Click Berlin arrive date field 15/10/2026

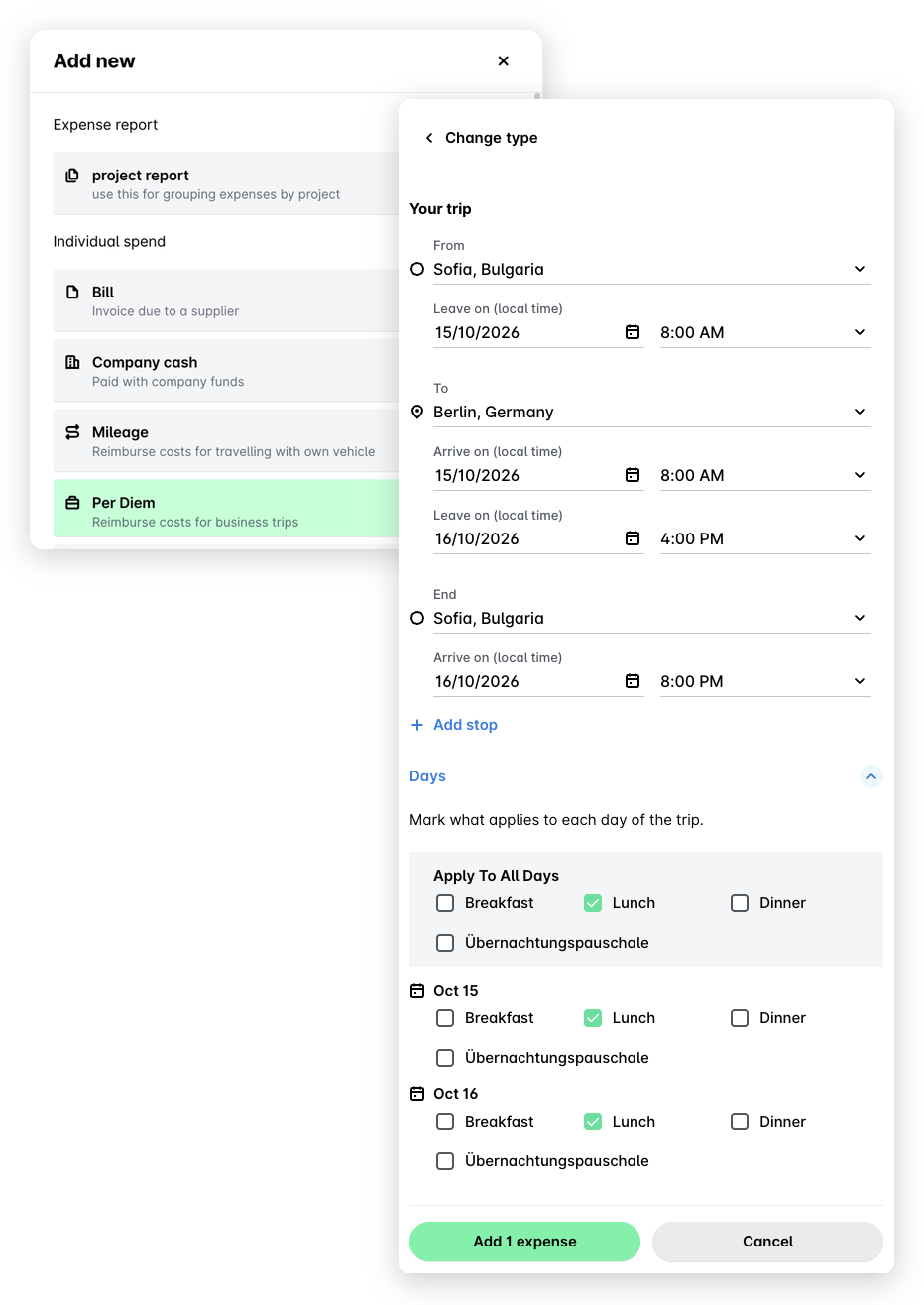click(x=538, y=475)
